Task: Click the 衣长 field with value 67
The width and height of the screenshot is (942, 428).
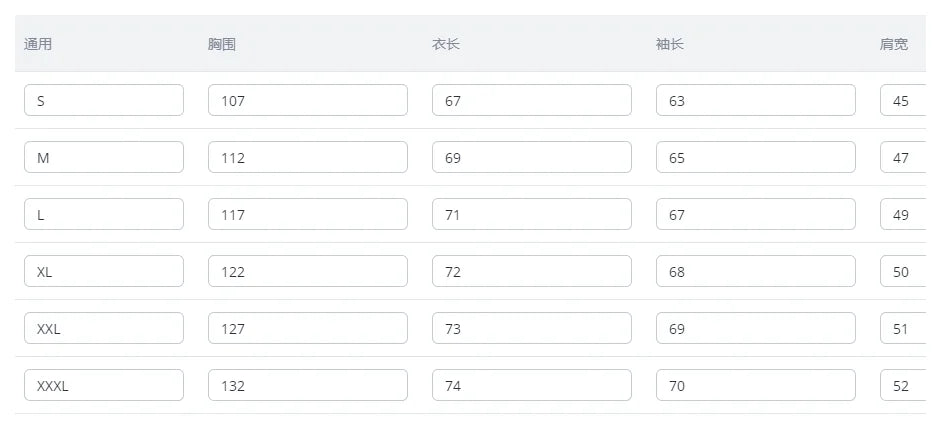Action: pos(531,100)
